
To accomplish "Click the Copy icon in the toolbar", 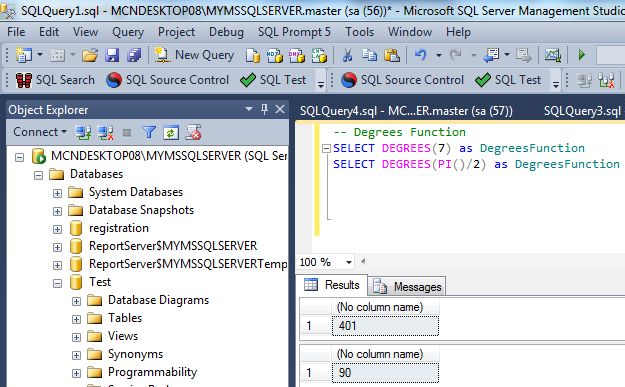I will pos(369,55).
